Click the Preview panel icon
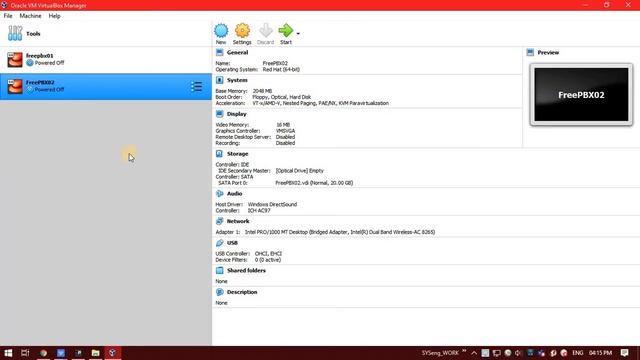Viewport: 640px width, 360px height. tap(530, 52)
